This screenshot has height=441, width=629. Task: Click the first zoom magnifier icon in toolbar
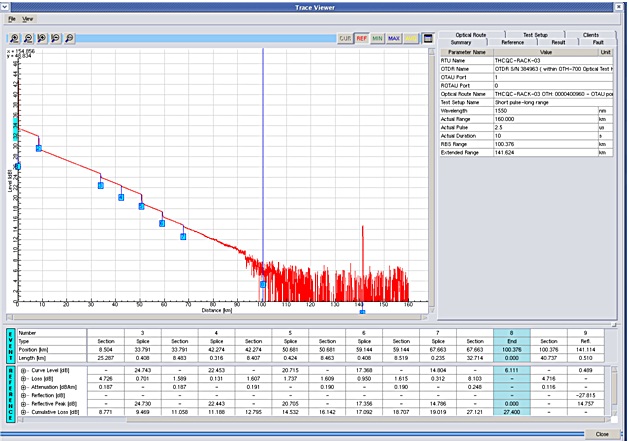click(14, 39)
